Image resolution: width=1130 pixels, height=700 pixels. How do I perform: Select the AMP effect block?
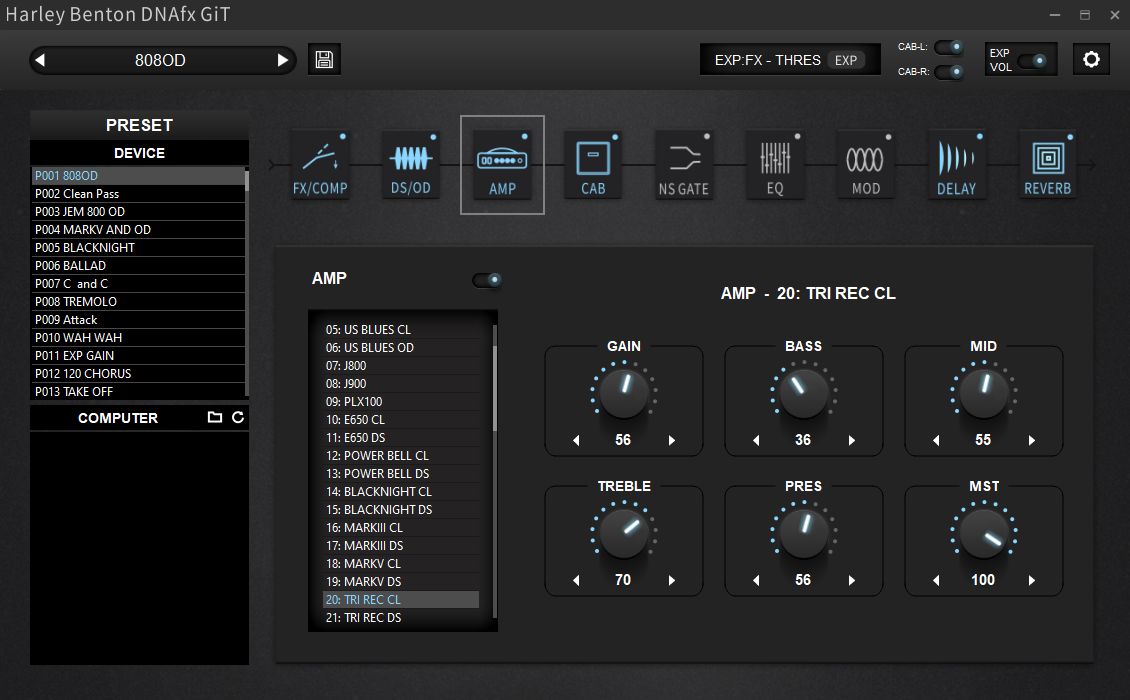[x=502, y=166]
